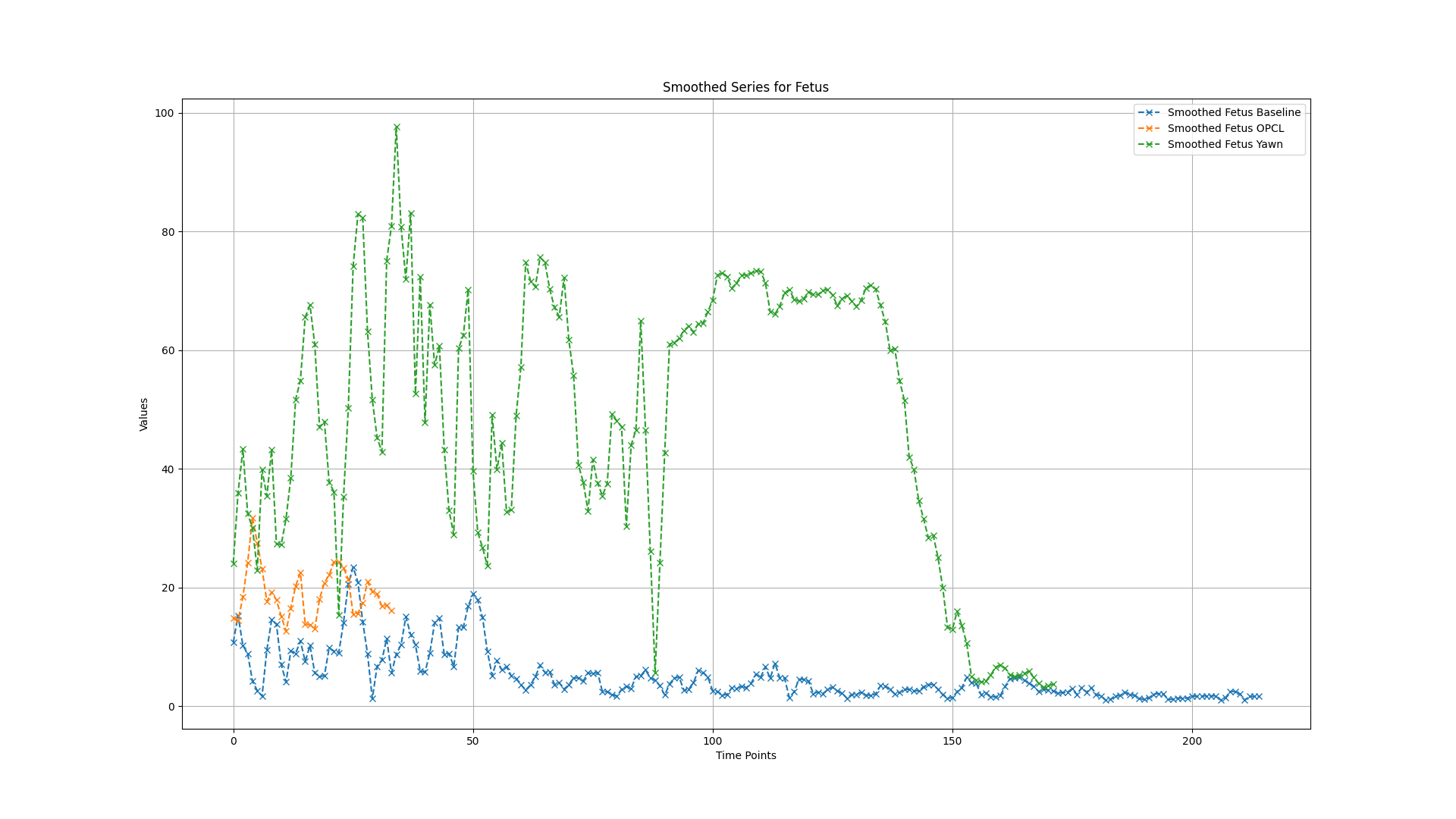Click the x-axis tick label 50
The width and height of the screenshot is (1456, 819).
click(473, 741)
